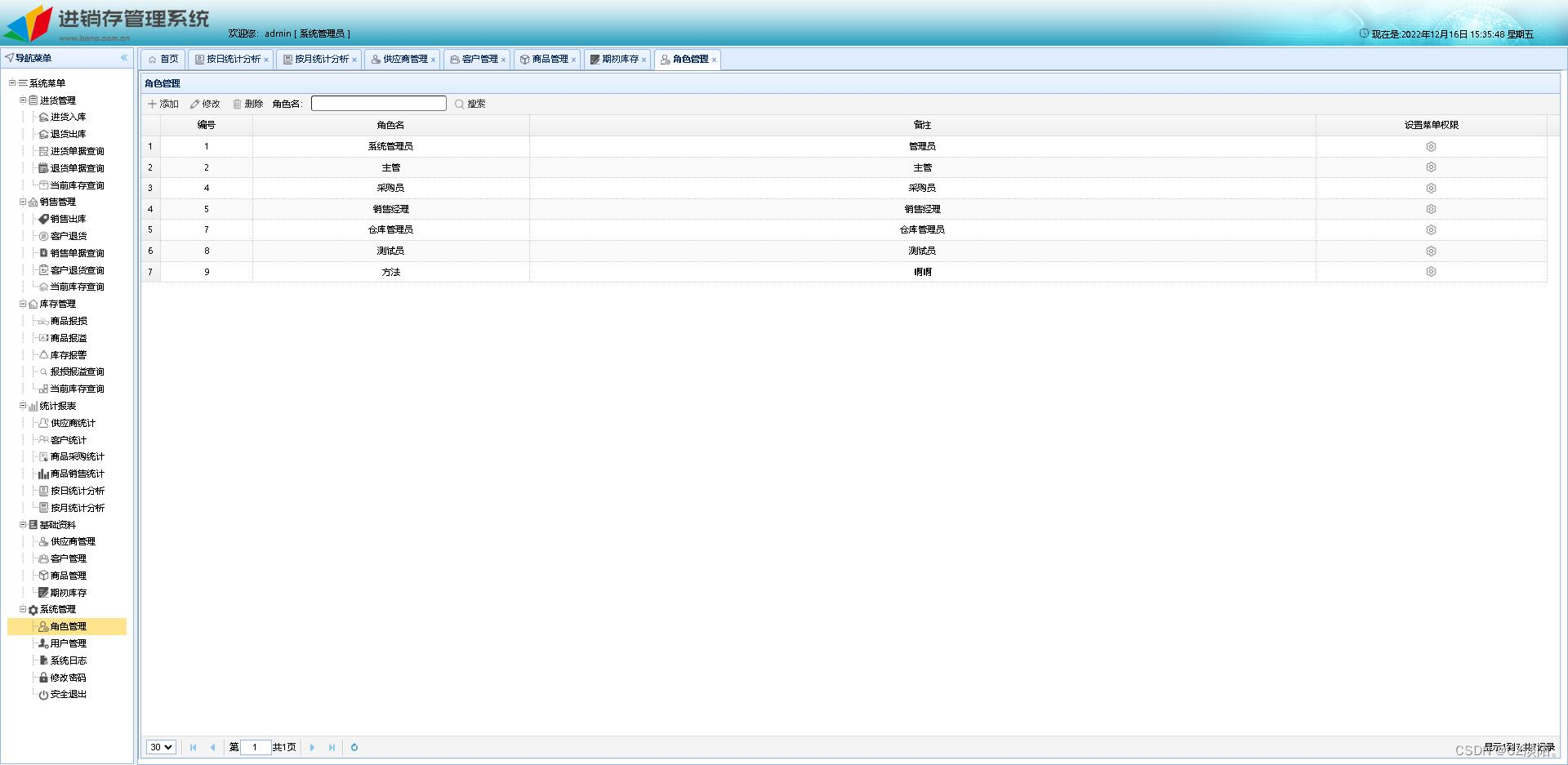The width and height of the screenshot is (1568, 765).
Task: Focus the 角色名 search input field
Action: tap(379, 104)
